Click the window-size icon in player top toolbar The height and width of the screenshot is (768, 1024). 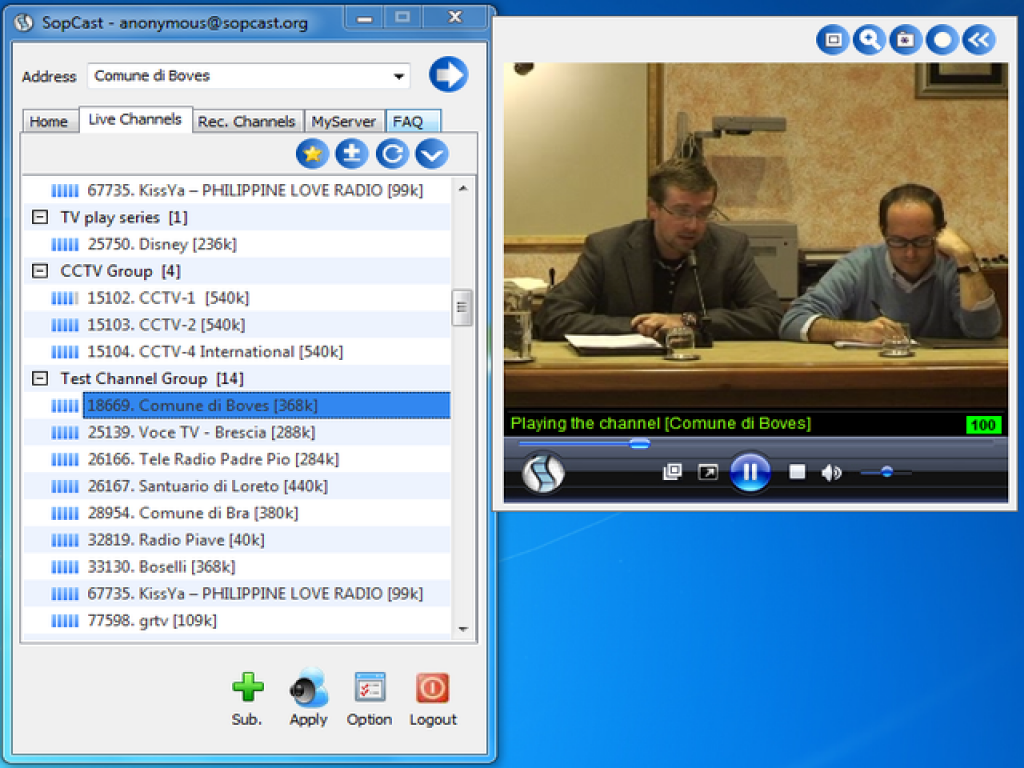tap(833, 40)
